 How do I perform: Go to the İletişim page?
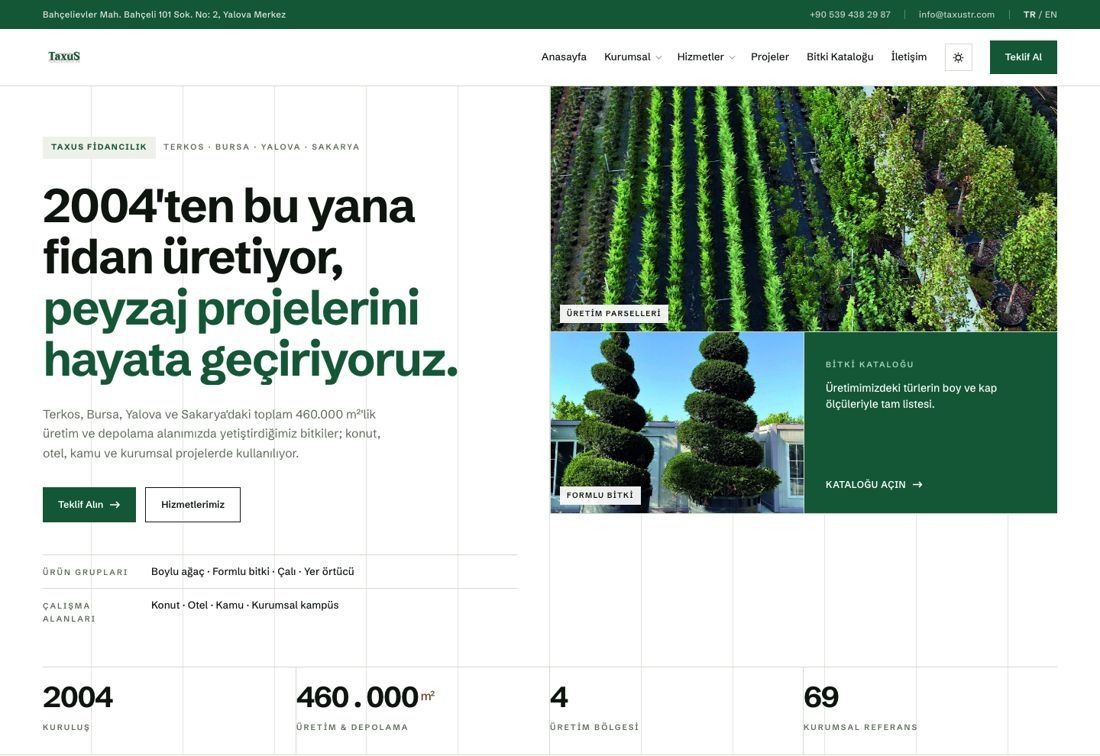tap(908, 57)
